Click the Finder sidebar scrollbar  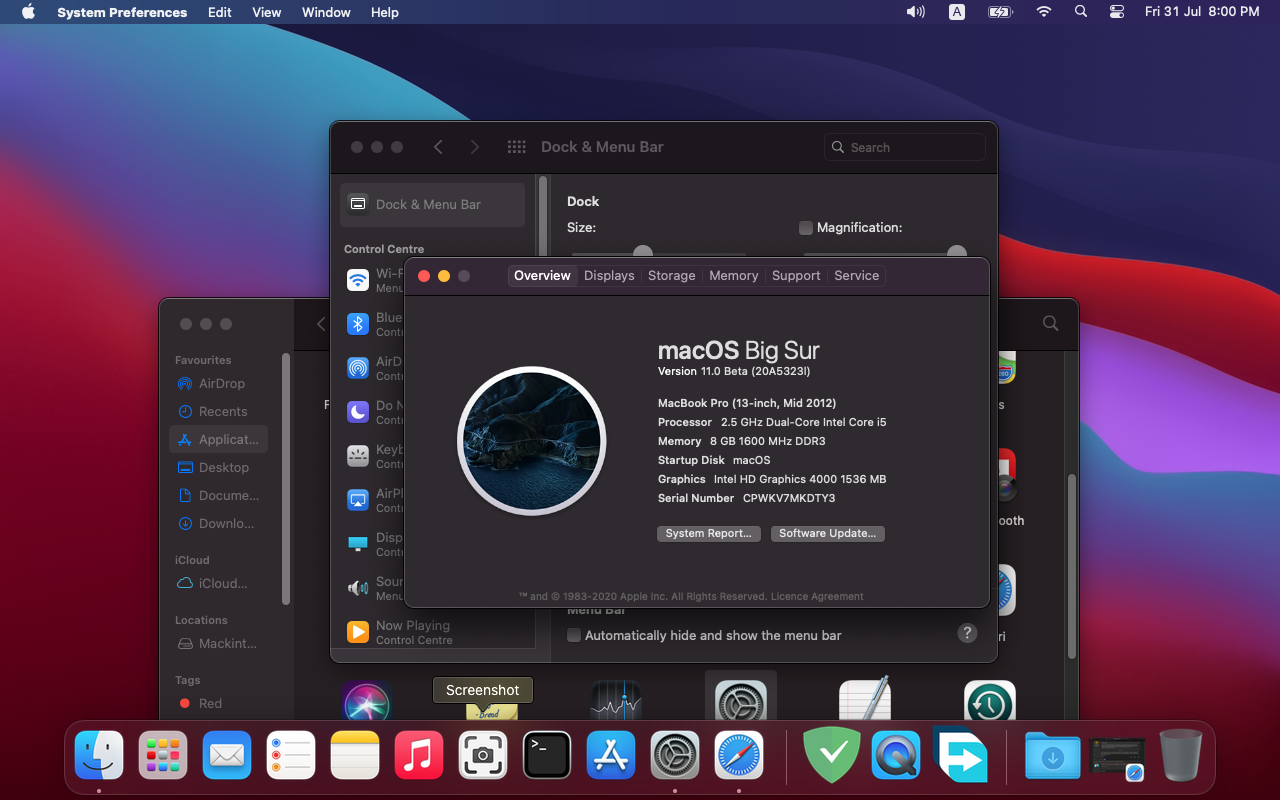tap(286, 478)
